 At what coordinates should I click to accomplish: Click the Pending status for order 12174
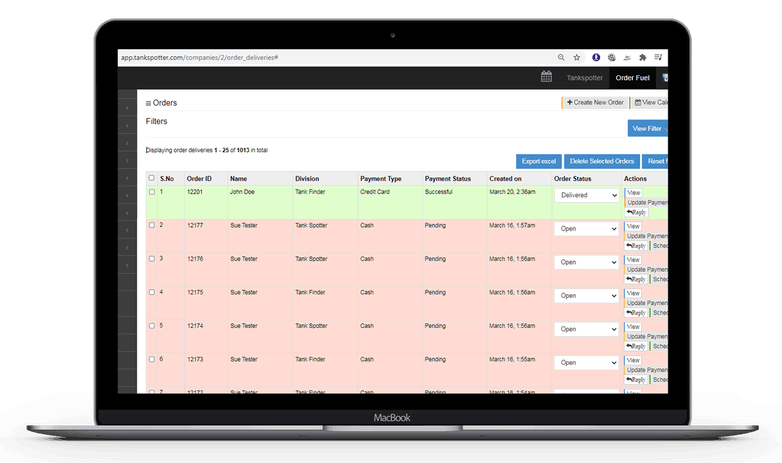[435, 326]
